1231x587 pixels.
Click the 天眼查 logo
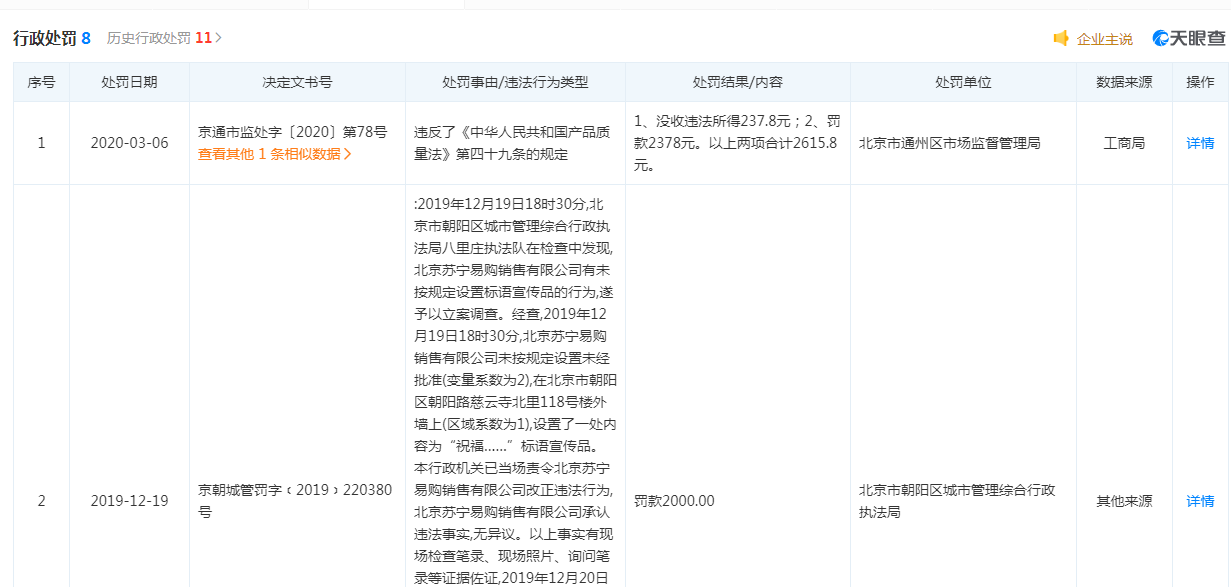[x=1188, y=38]
